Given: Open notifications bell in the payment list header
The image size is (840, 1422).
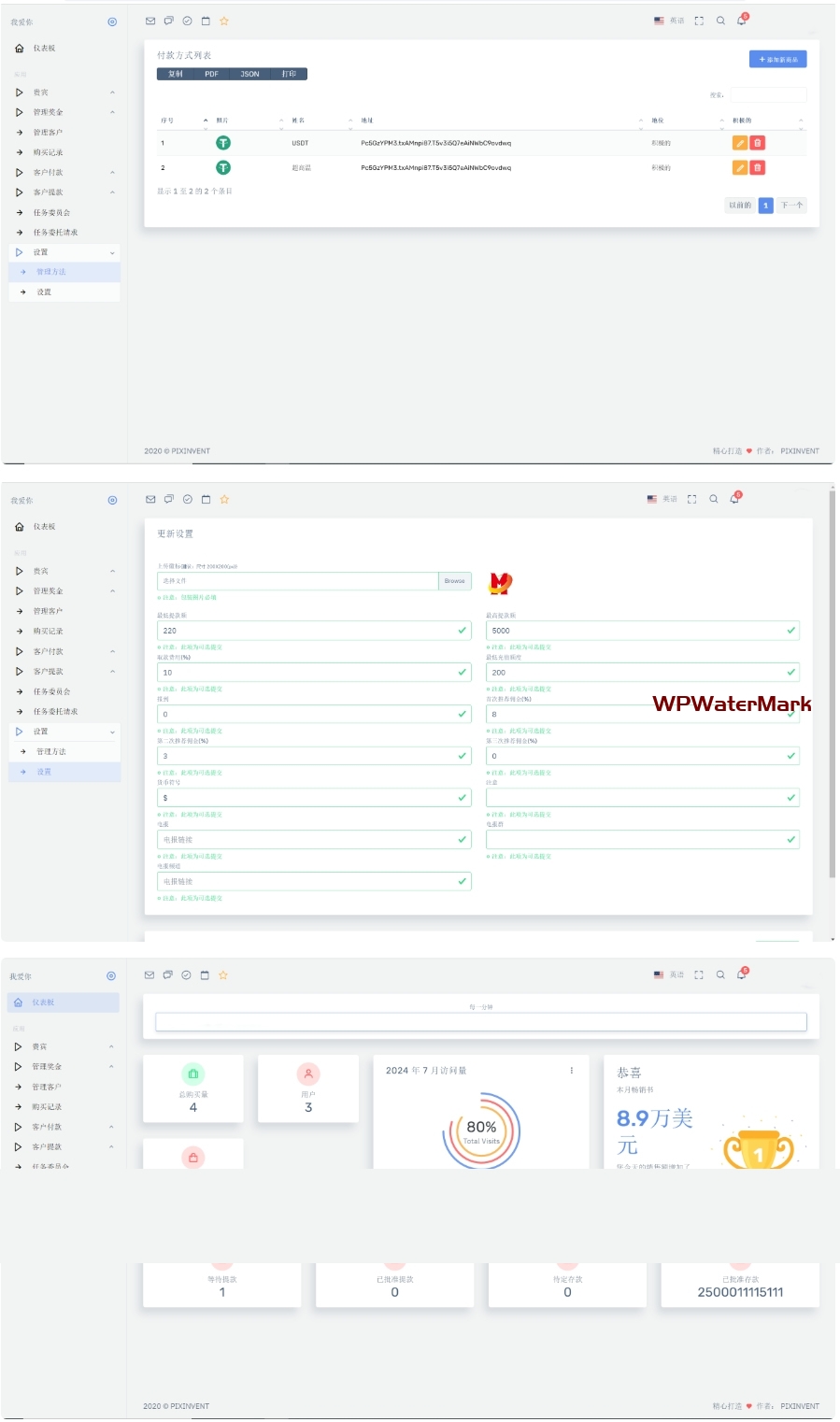Looking at the screenshot, I should pos(742,21).
